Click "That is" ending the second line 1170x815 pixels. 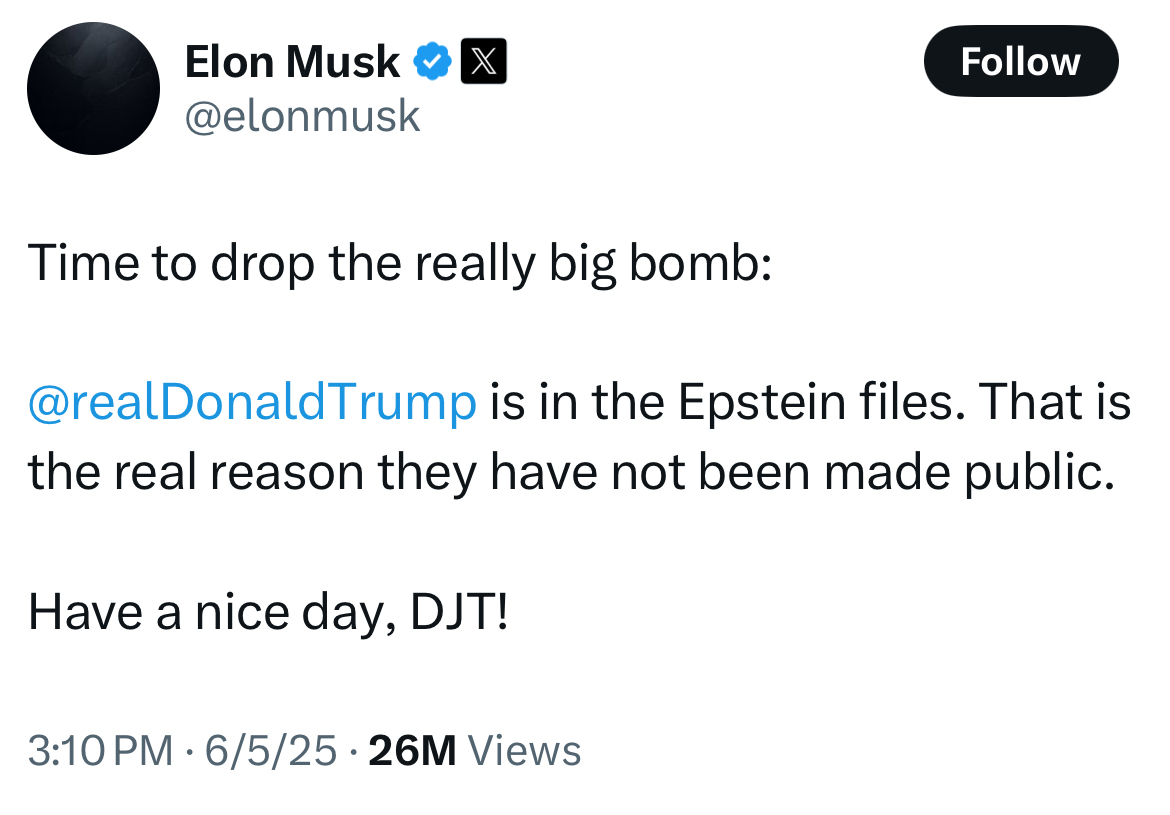point(1054,402)
